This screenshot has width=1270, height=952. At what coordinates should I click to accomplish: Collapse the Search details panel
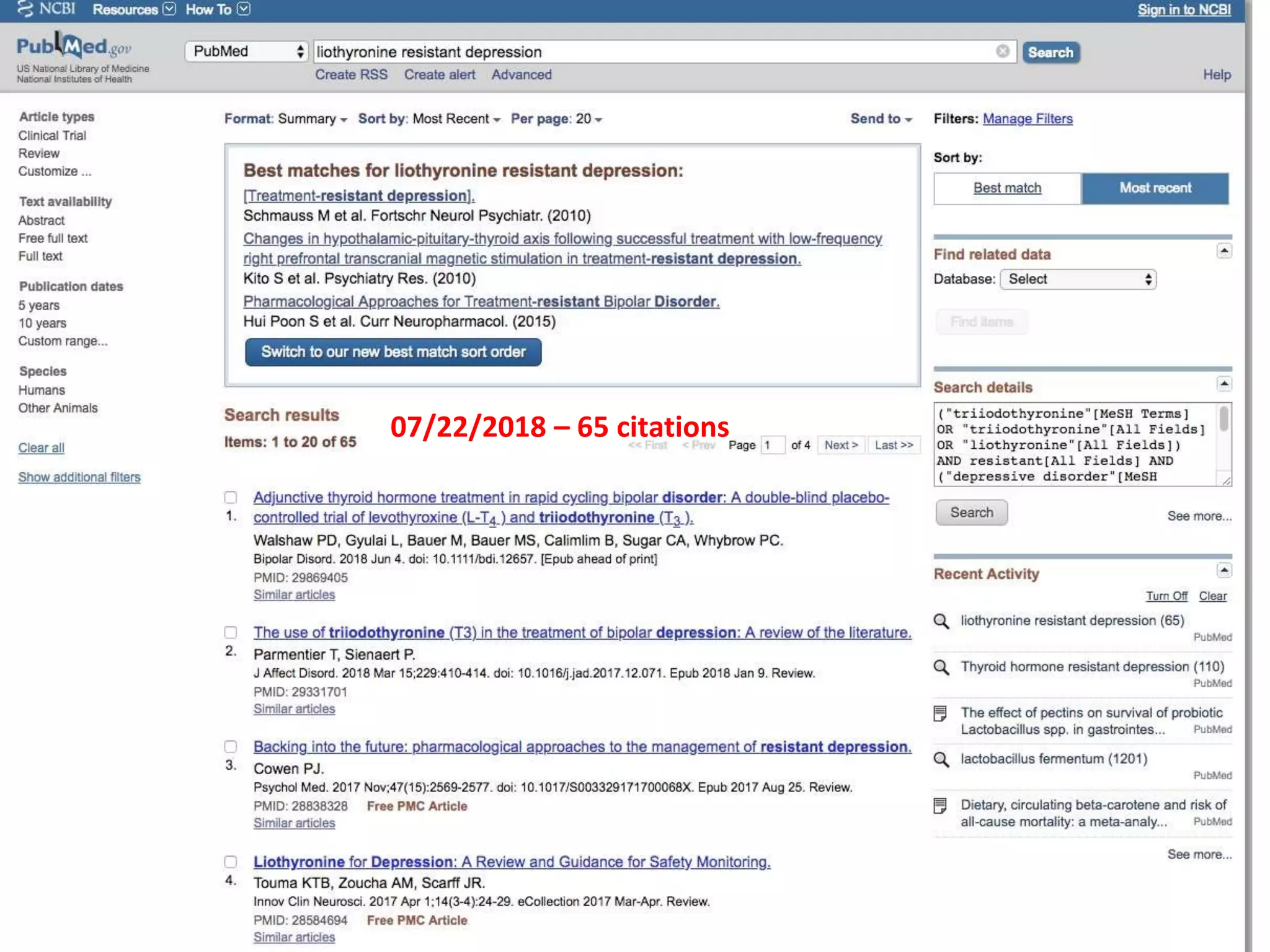(1224, 384)
